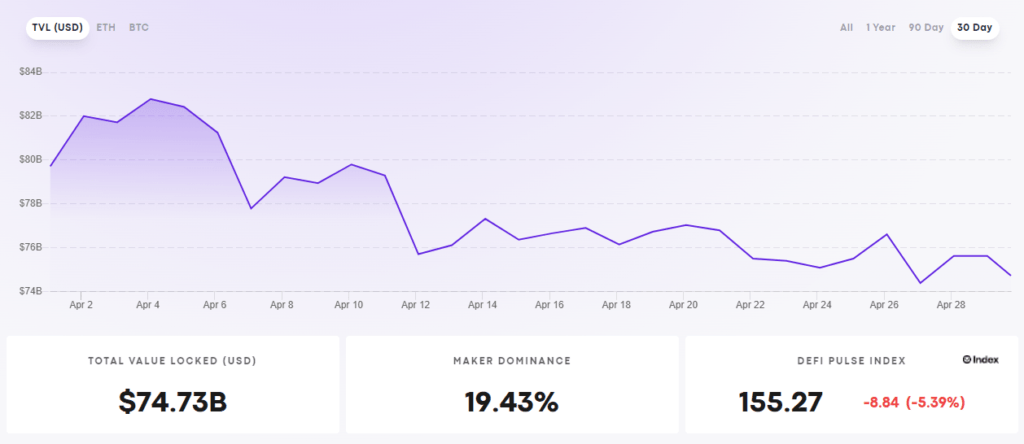Click the DeFi Pulse Index heading
The width and height of the screenshot is (1024, 444).
click(x=850, y=359)
